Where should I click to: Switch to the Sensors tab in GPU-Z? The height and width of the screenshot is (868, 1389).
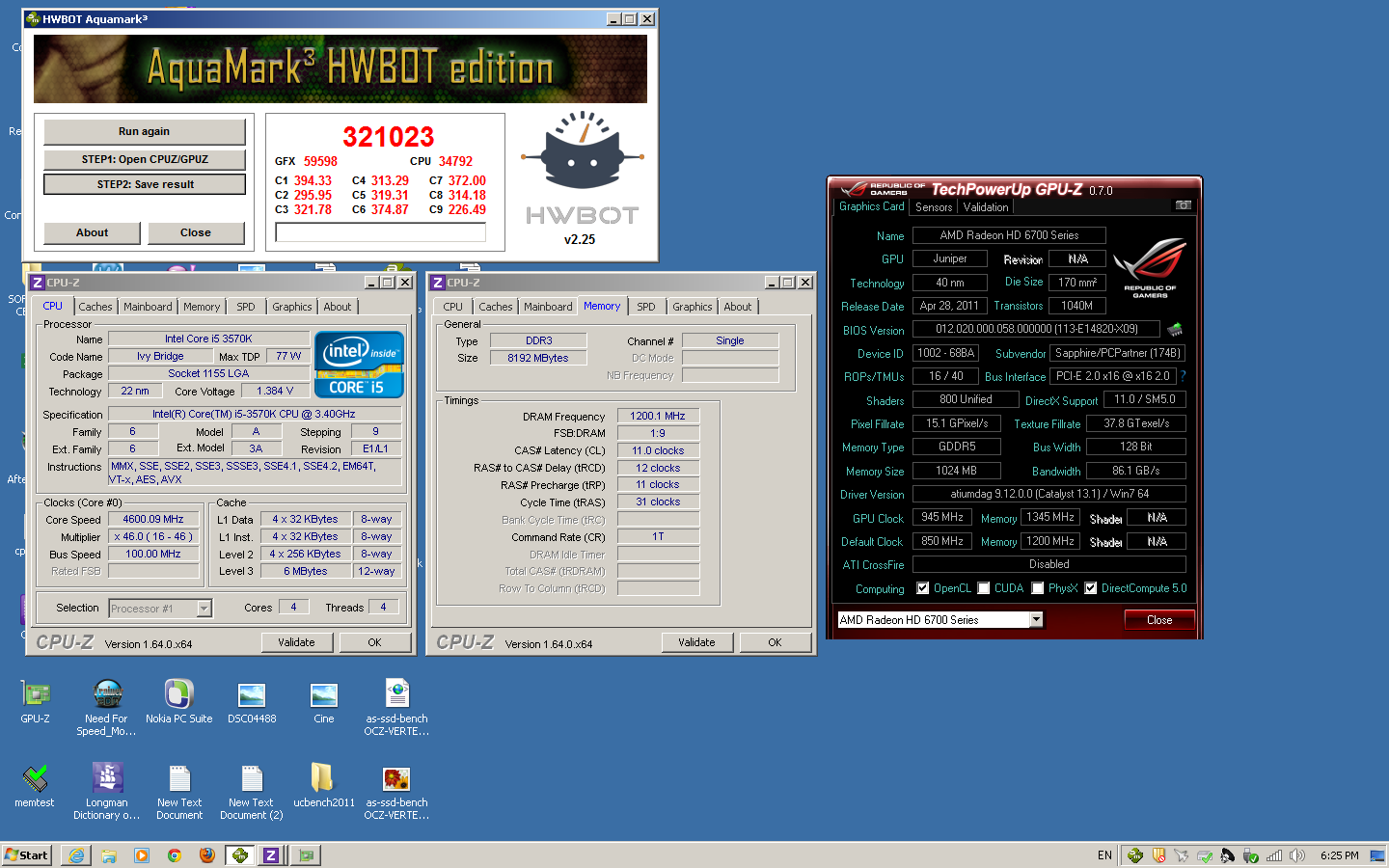click(934, 207)
